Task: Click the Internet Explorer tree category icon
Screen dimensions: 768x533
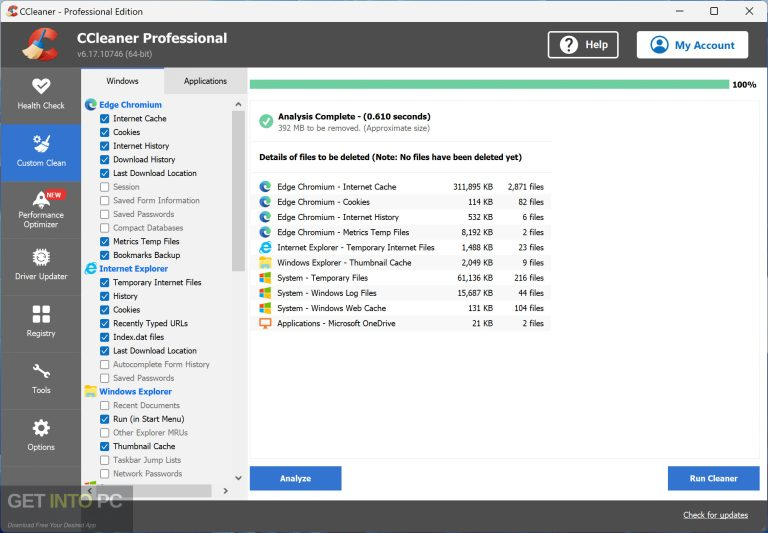Action: pos(91,268)
